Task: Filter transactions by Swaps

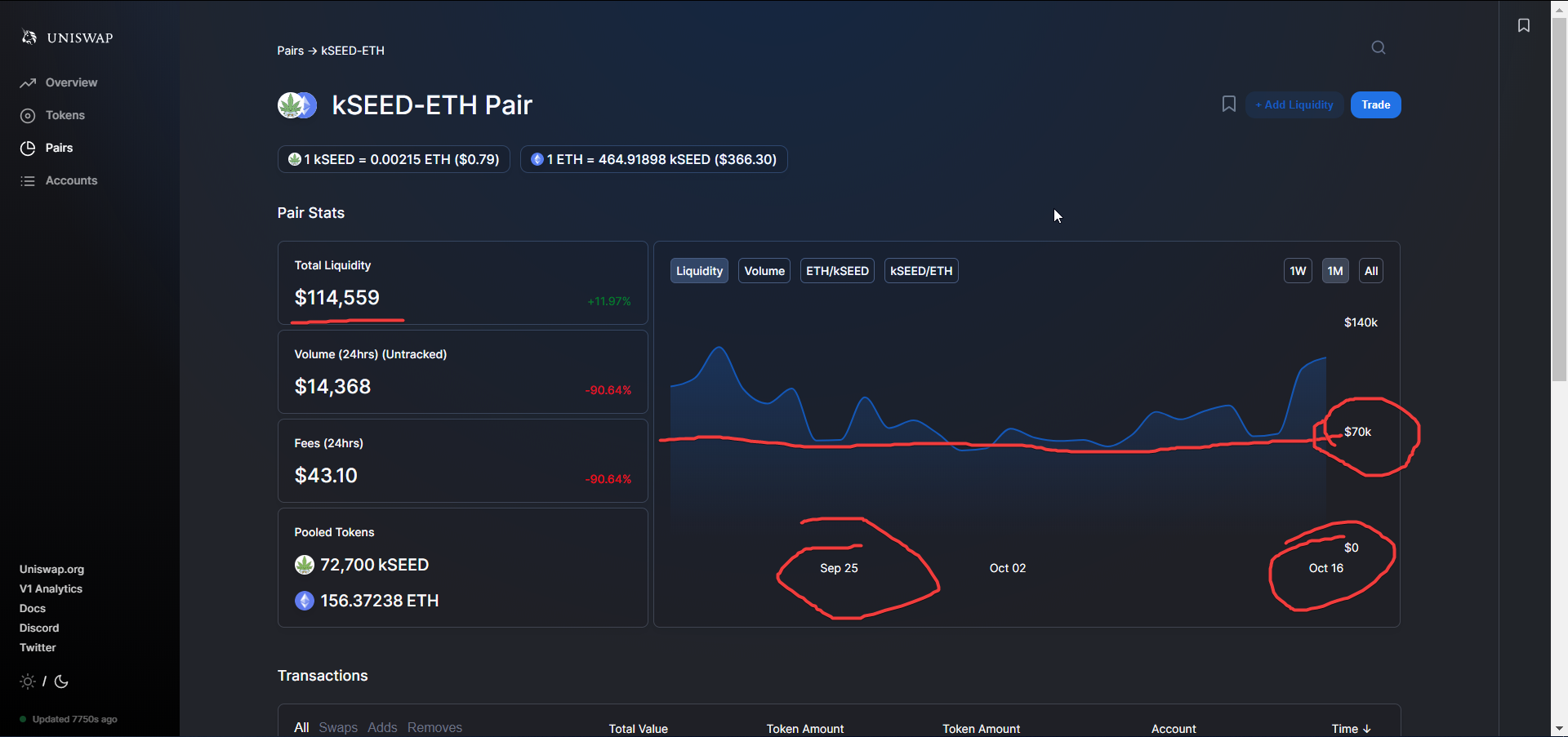Action: pyautogui.click(x=337, y=727)
